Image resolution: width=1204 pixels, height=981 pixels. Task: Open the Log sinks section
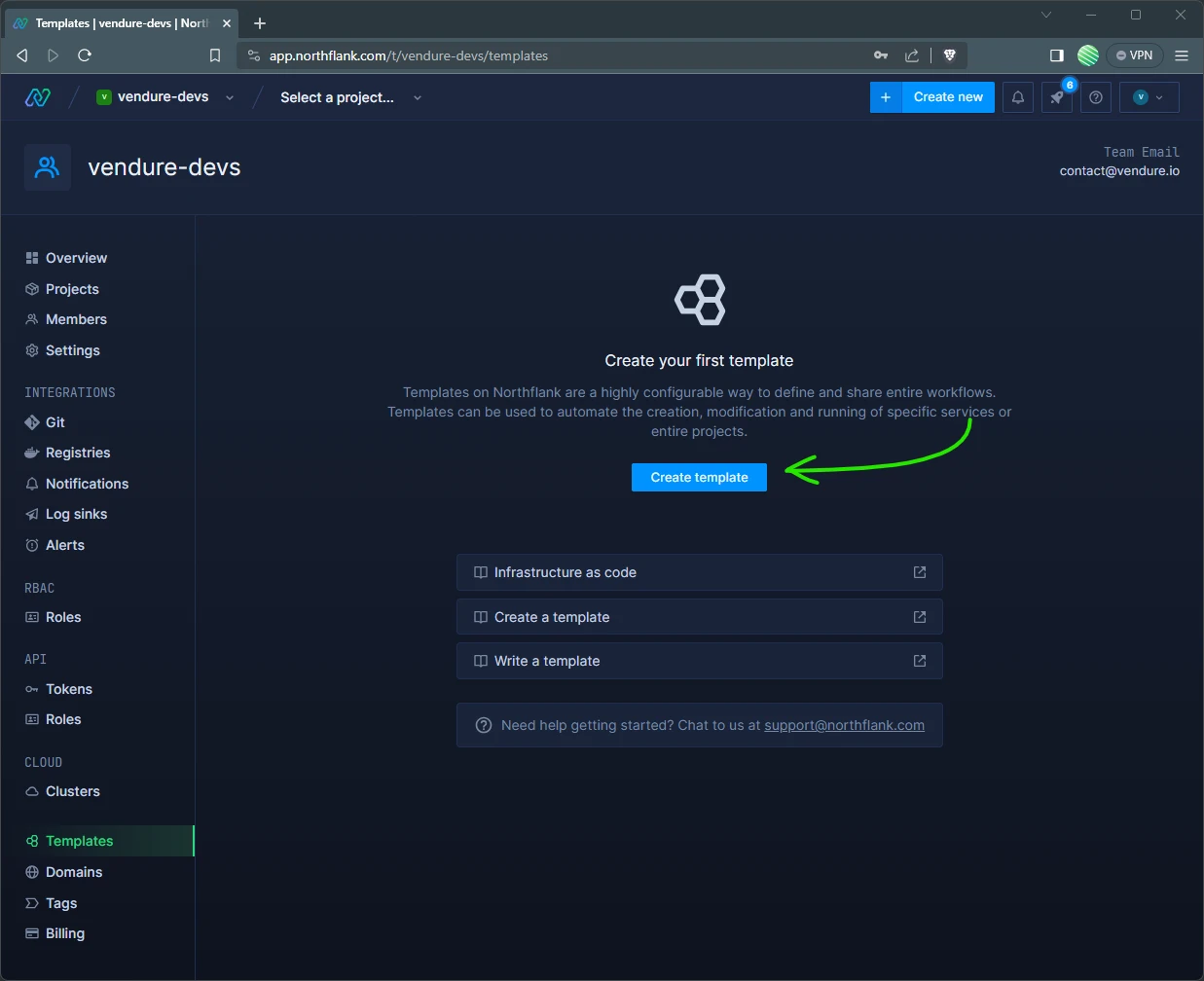(76, 514)
